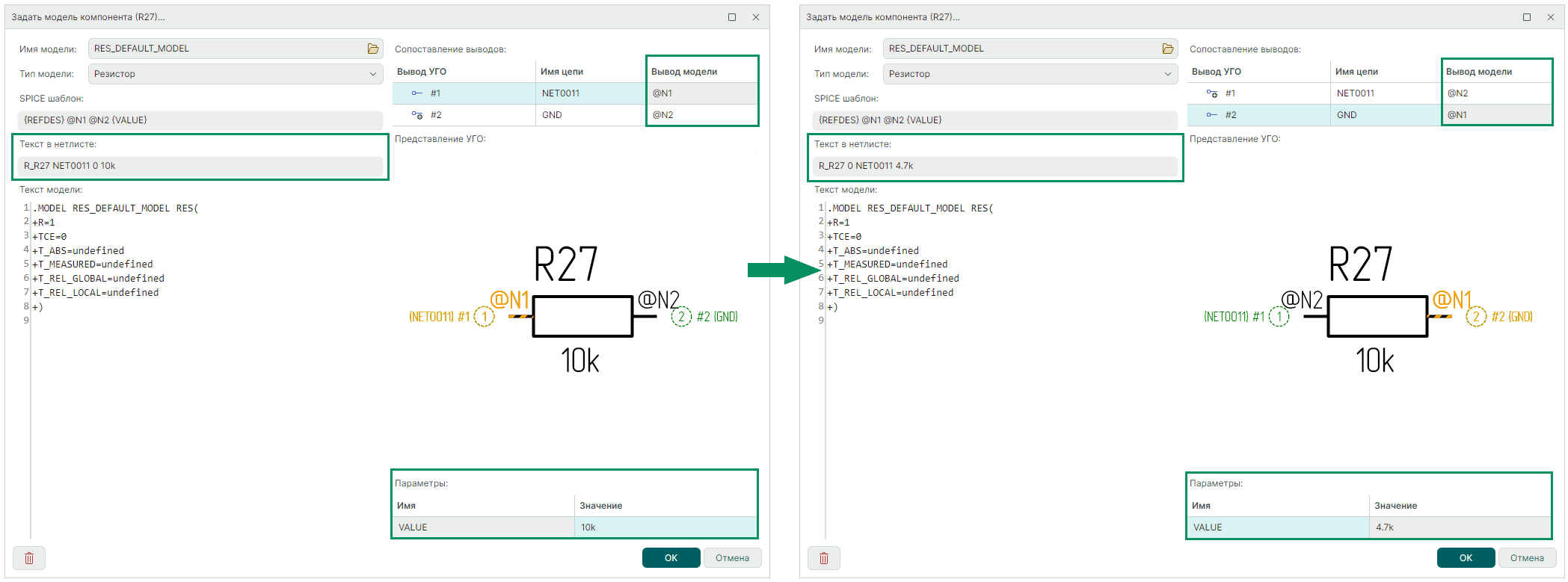Click folder icon in left dialog's model name field
The height and width of the screenshot is (582, 1568).
click(x=372, y=49)
